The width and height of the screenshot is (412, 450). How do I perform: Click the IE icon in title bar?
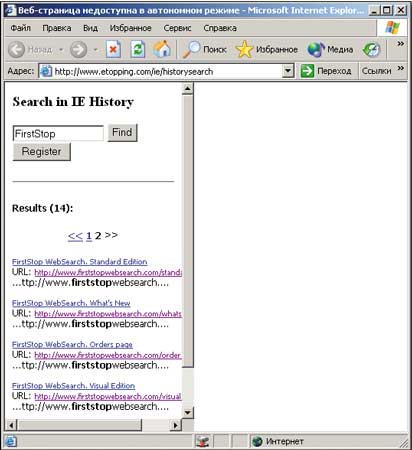coord(10,10)
